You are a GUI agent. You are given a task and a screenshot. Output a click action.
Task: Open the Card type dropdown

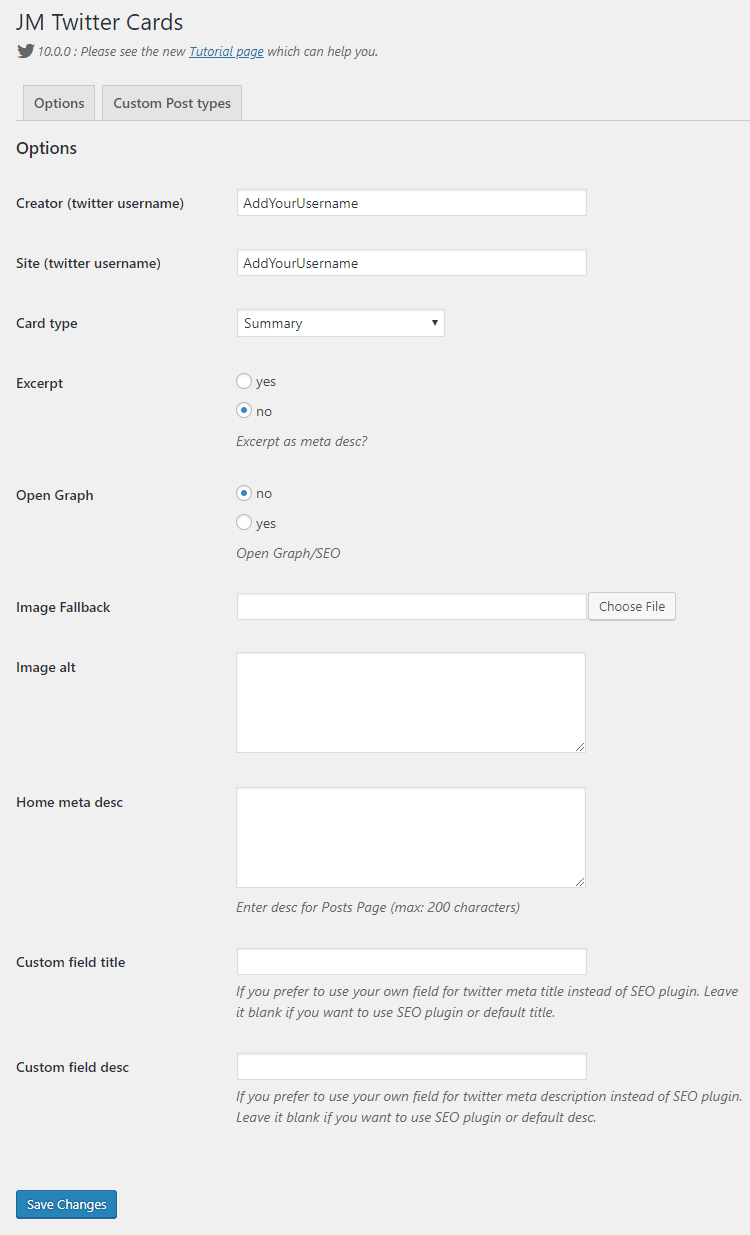[341, 323]
